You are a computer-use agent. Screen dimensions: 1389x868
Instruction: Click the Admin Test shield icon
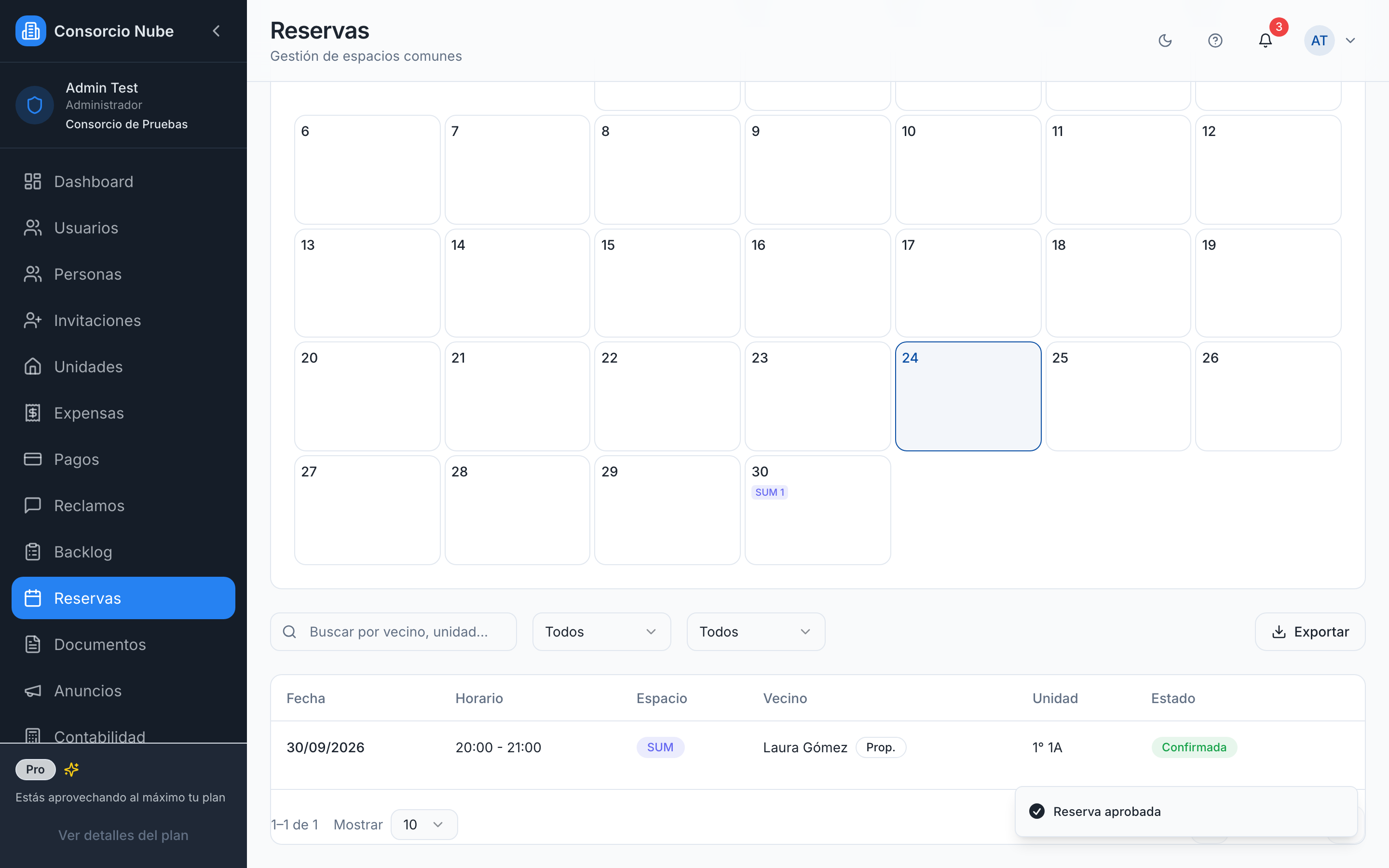tap(34, 105)
